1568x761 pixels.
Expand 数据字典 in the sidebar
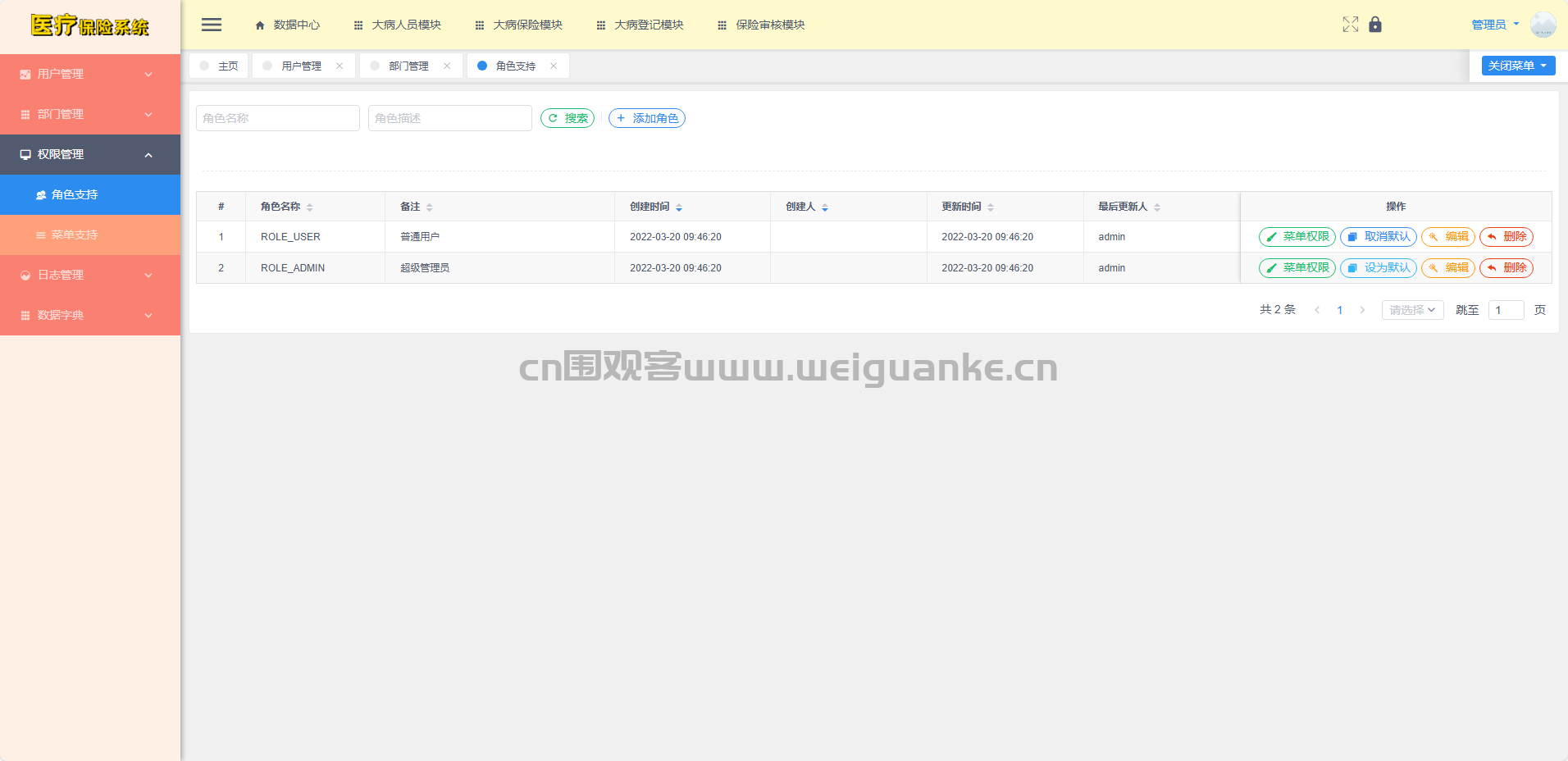90,315
